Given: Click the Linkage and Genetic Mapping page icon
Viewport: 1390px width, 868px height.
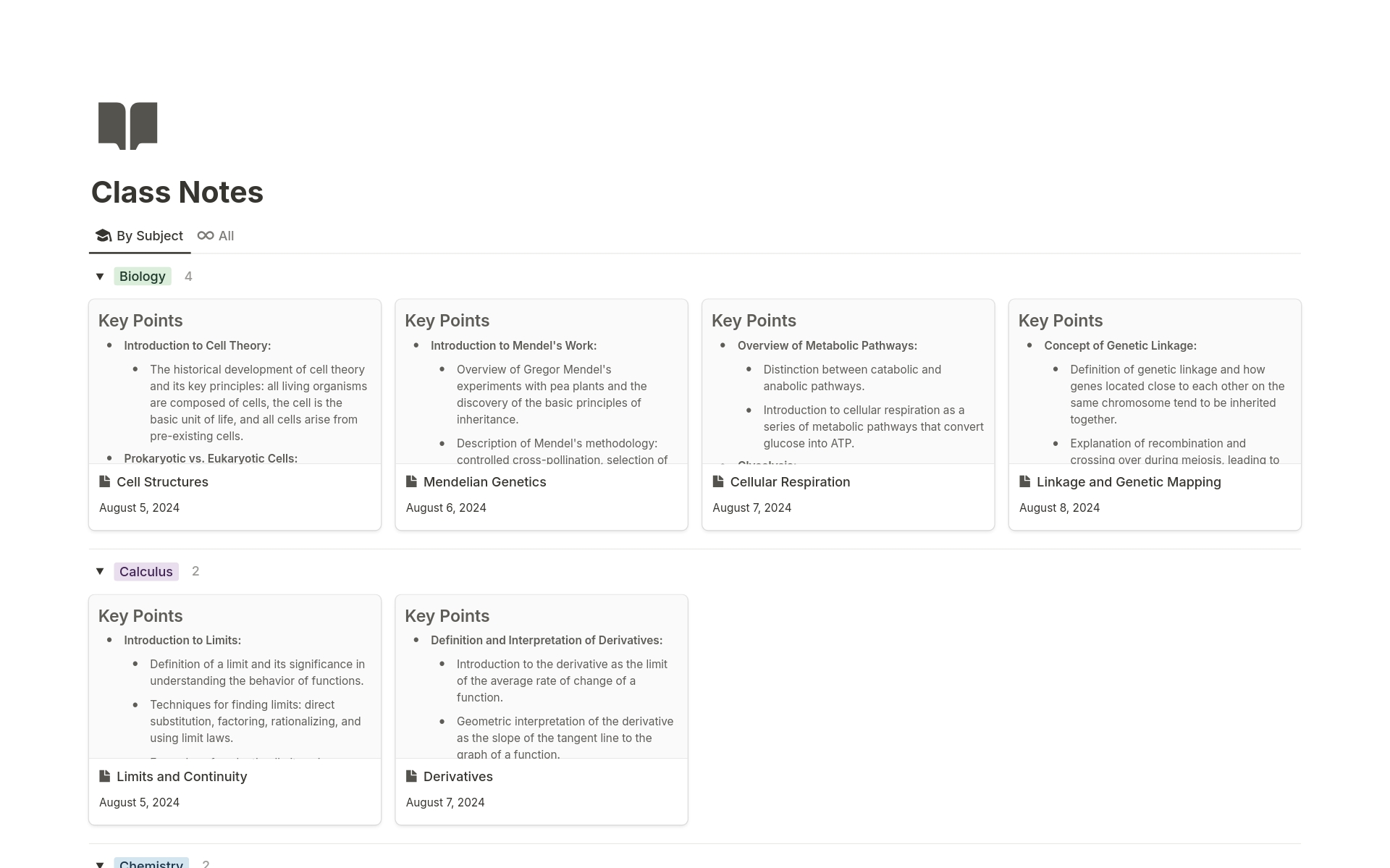Looking at the screenshot, I should 1025,482.
